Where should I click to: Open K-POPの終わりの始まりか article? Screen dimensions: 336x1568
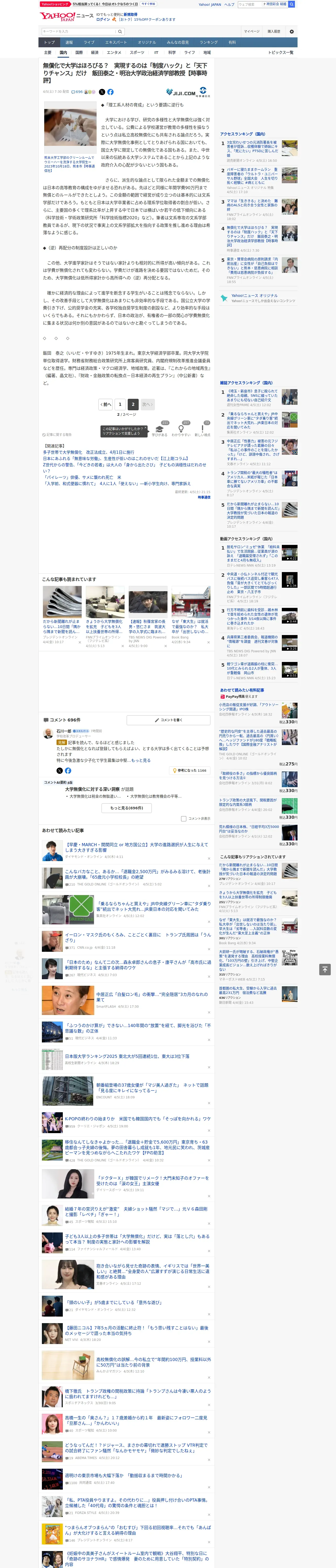[138, 1119]
